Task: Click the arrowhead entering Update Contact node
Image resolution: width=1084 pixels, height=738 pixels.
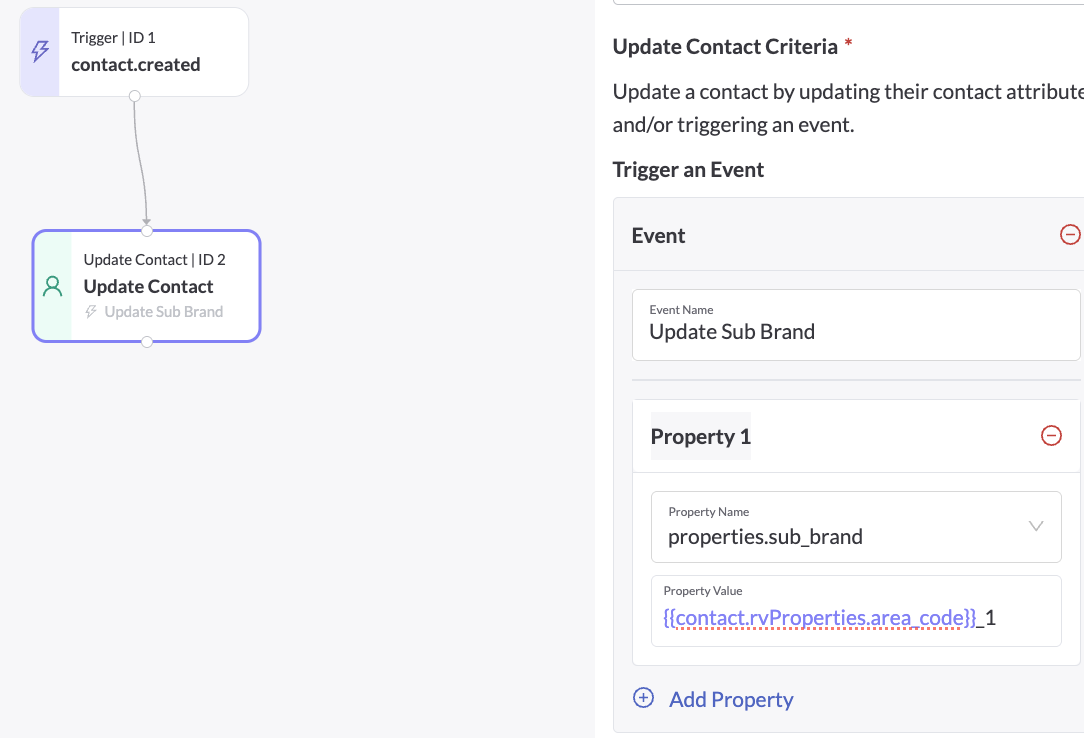Action: click(147, 221)
